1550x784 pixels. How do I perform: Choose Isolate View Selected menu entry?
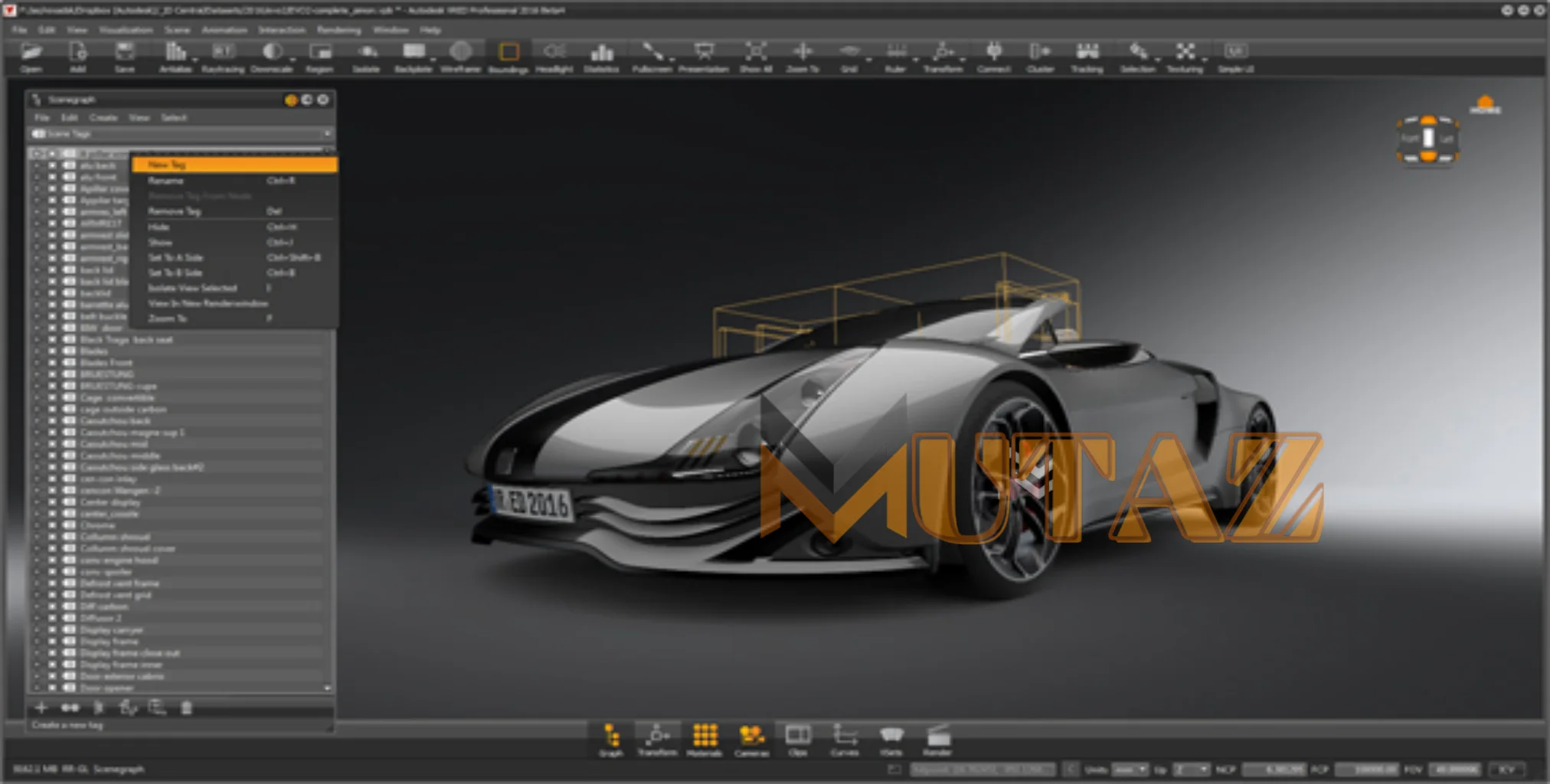click(234, 289)
